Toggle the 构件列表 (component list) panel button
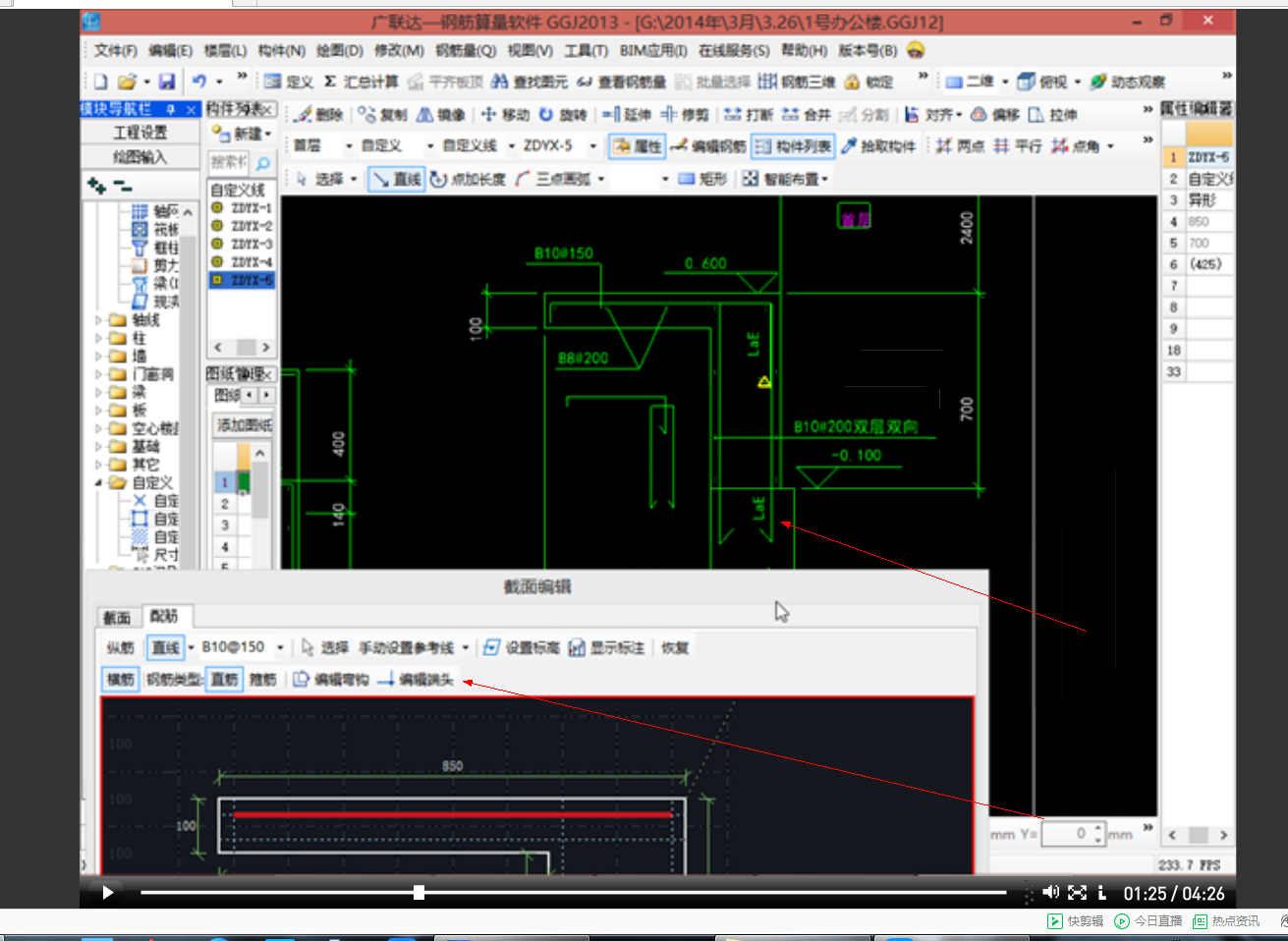 coord(793,146)
